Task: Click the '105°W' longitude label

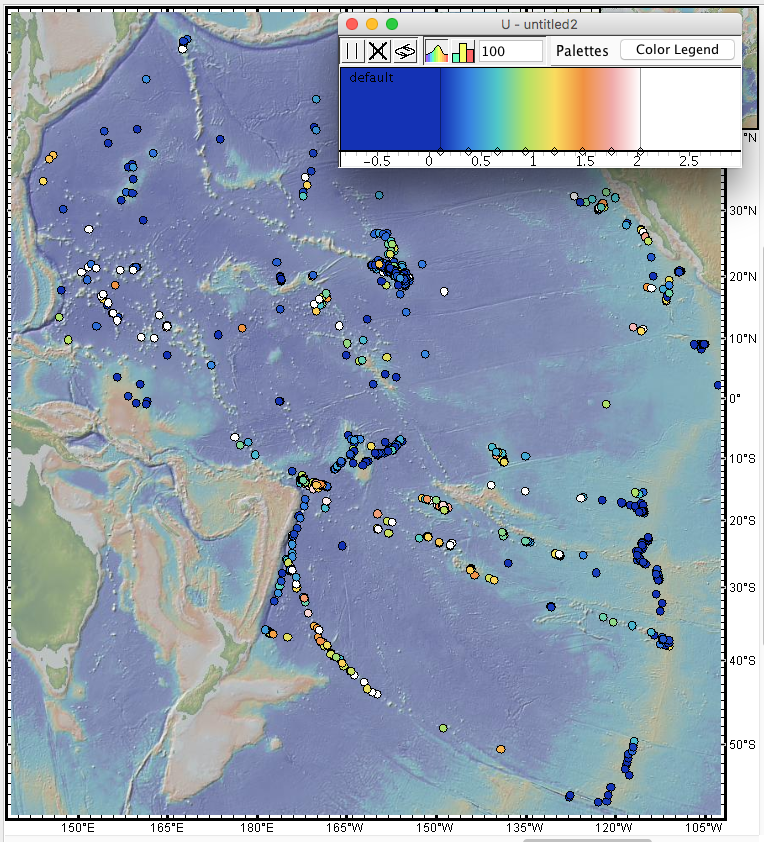Action: coord(704,828)
